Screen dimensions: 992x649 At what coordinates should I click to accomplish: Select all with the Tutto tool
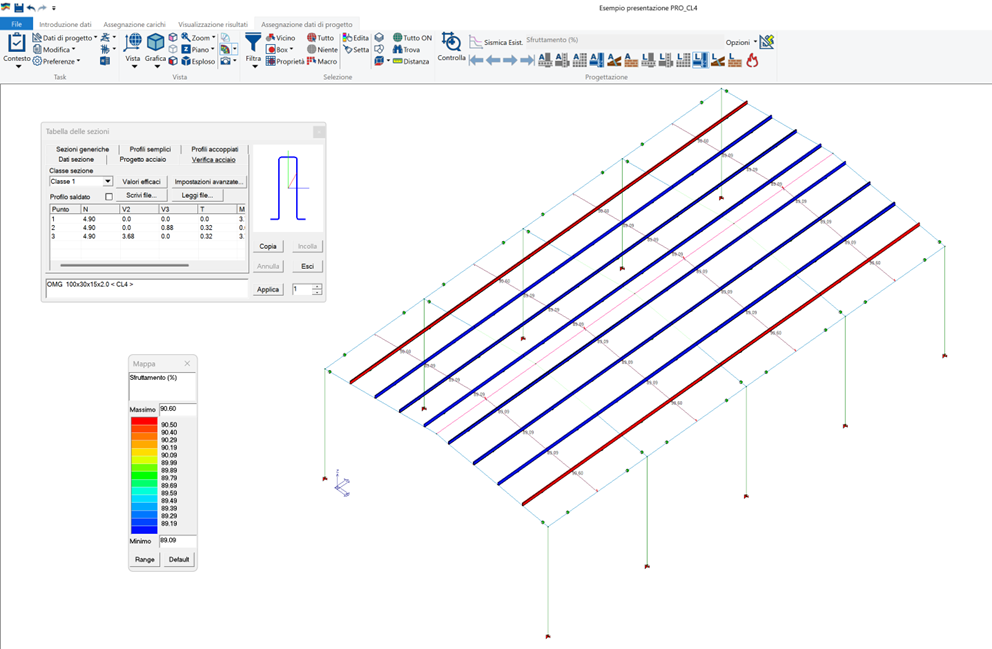[x=321, y=38]
